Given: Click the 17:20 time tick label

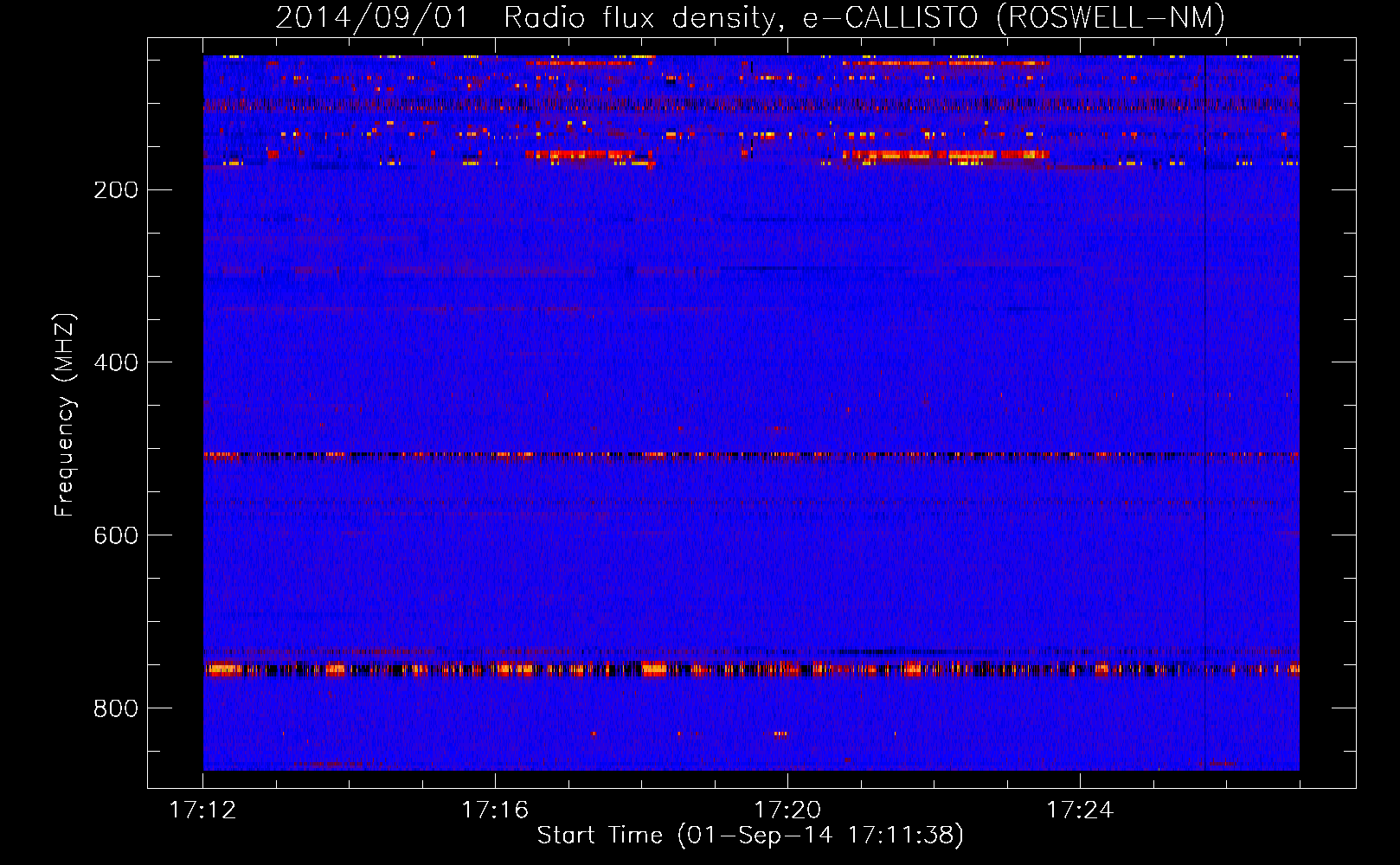Looking at the screenshot, I should coord(787,811).
